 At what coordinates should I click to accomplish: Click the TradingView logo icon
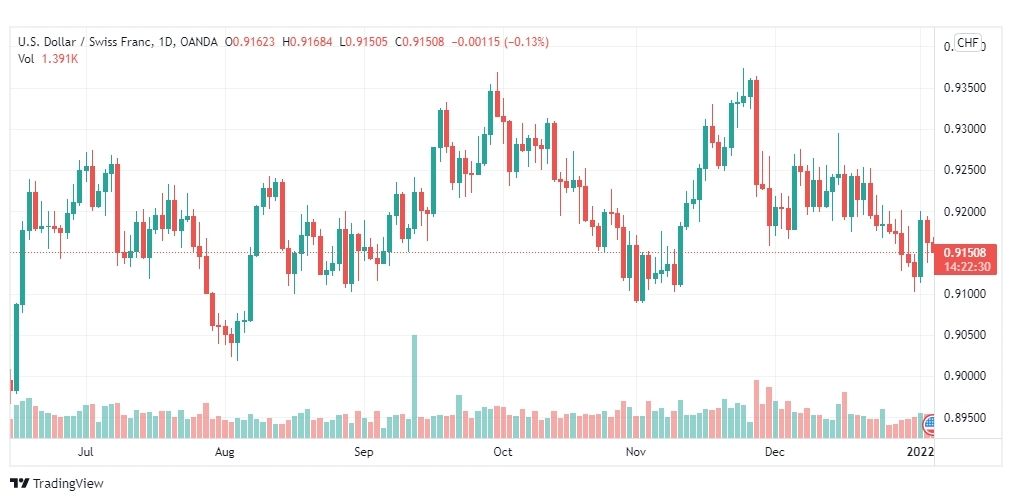tap(19, 484)
